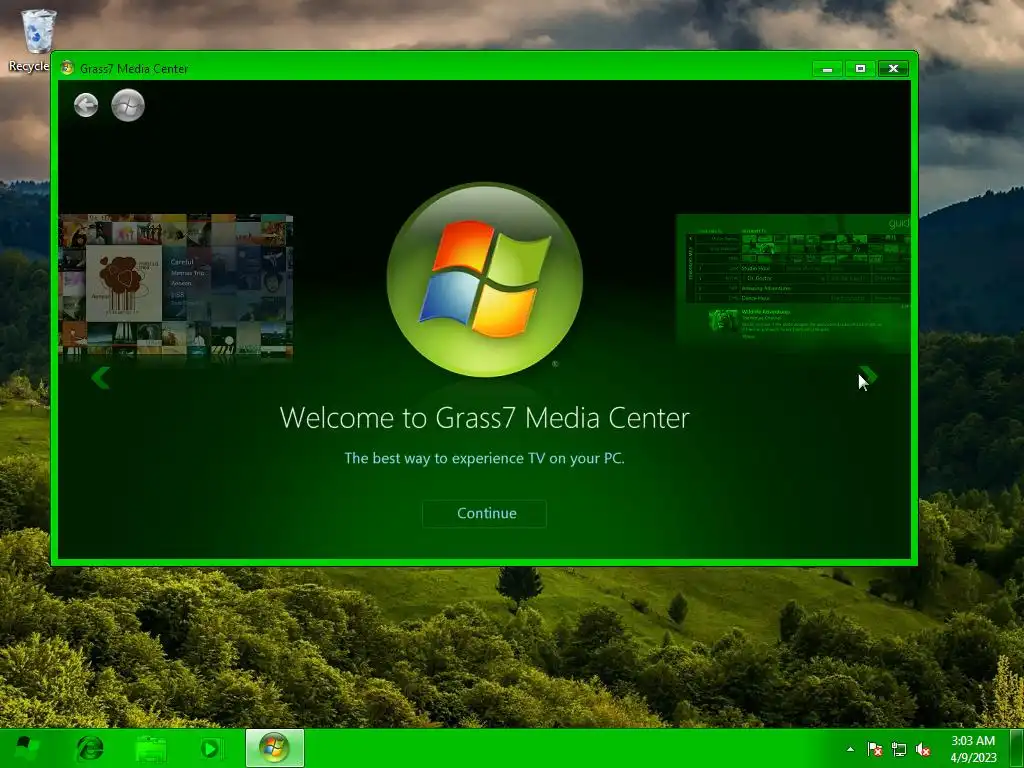Click the show desktop strip on taskbar
This screenshot has height=768, width=1024.
(x=1016, y=748)
